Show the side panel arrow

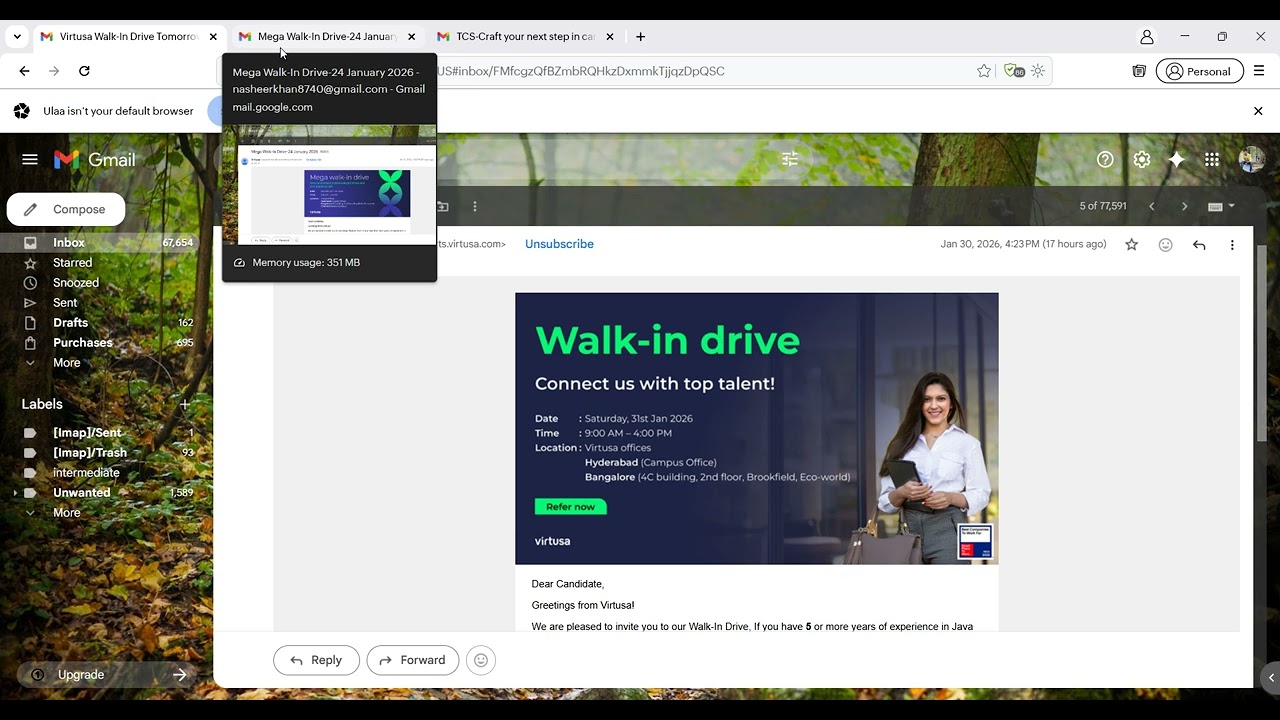[1271, 677]
